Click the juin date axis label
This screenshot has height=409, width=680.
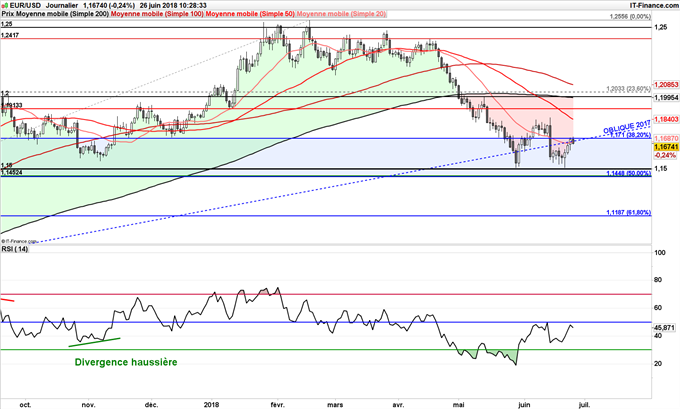524,405
